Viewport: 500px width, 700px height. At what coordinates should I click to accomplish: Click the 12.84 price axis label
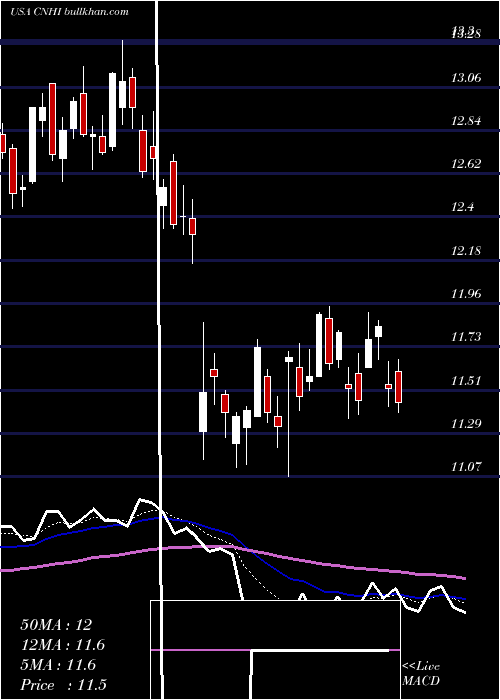466,121
